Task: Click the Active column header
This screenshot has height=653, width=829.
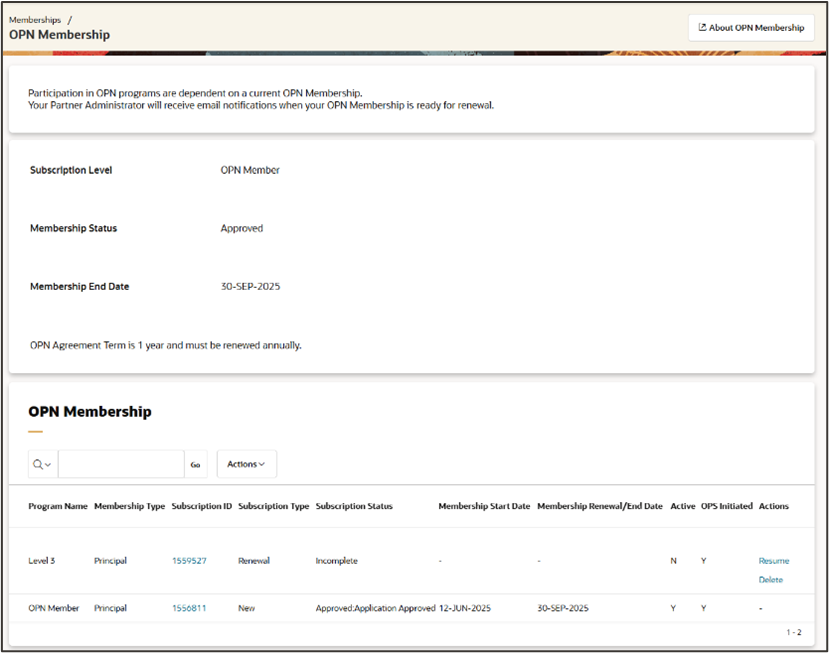Action: click(x=683, y=506)
